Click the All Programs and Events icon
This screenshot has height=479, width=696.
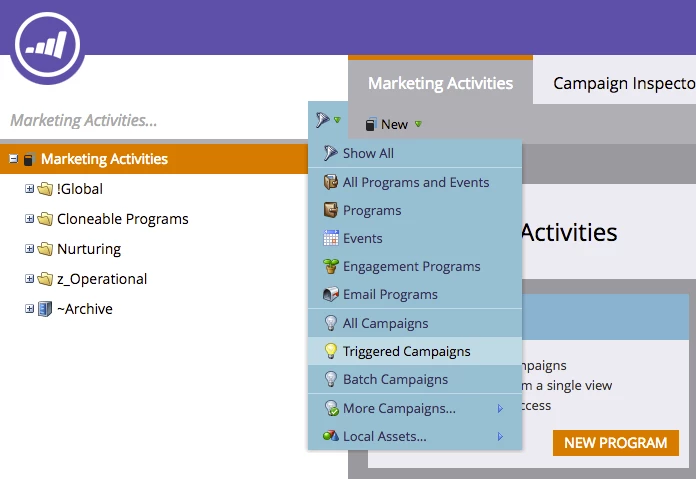coord(331,182)
